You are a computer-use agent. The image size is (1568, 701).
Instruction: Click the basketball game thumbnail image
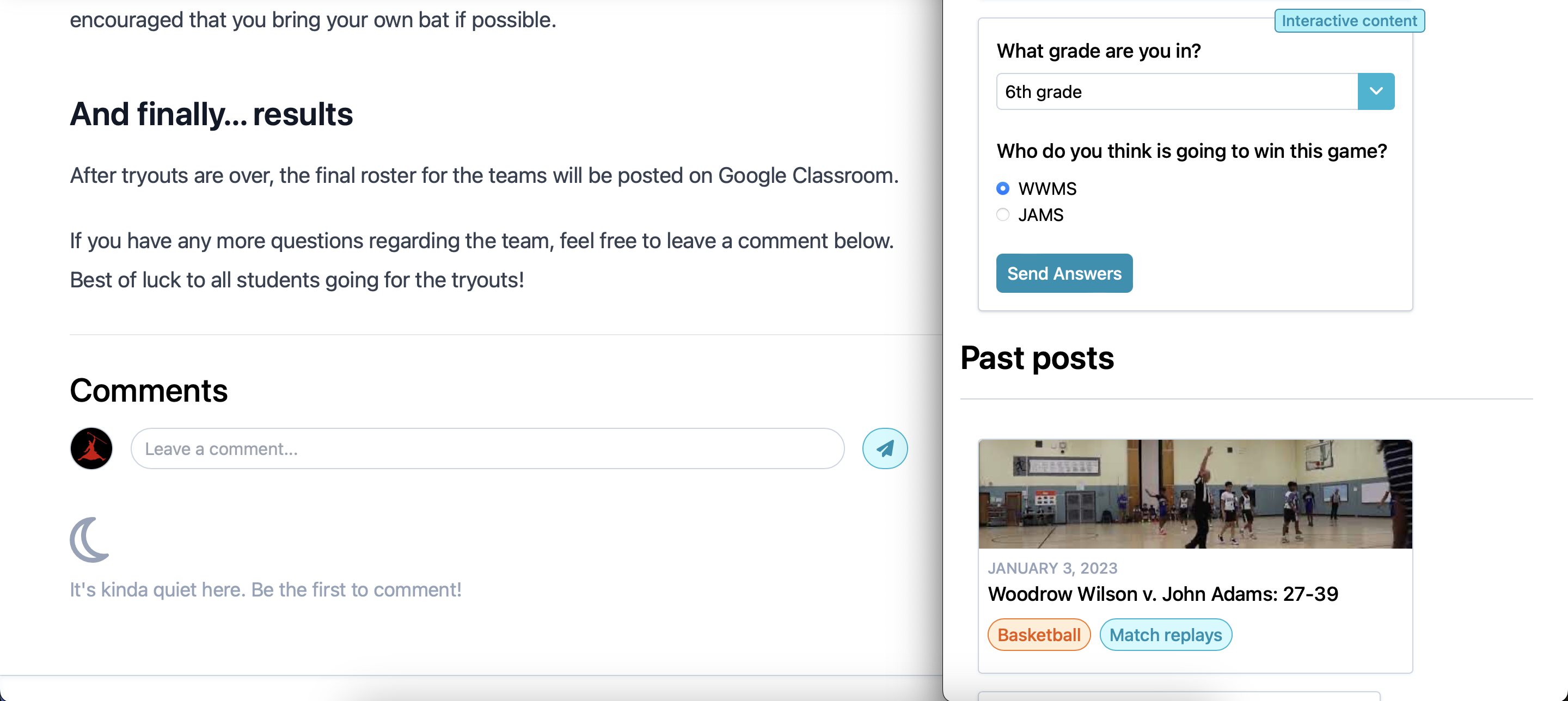click(x=1195, y=494)
